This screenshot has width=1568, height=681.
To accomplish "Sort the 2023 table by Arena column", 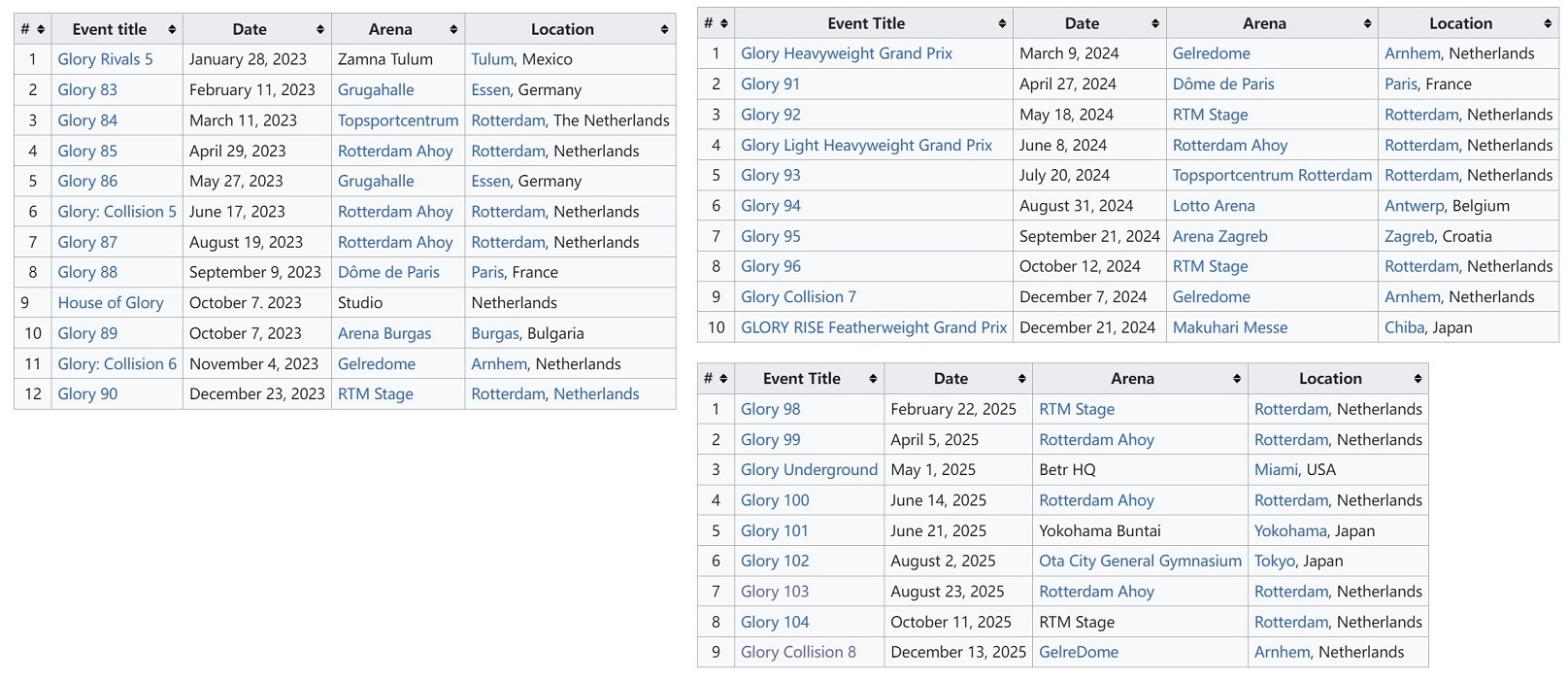I will tap(453, 29).
